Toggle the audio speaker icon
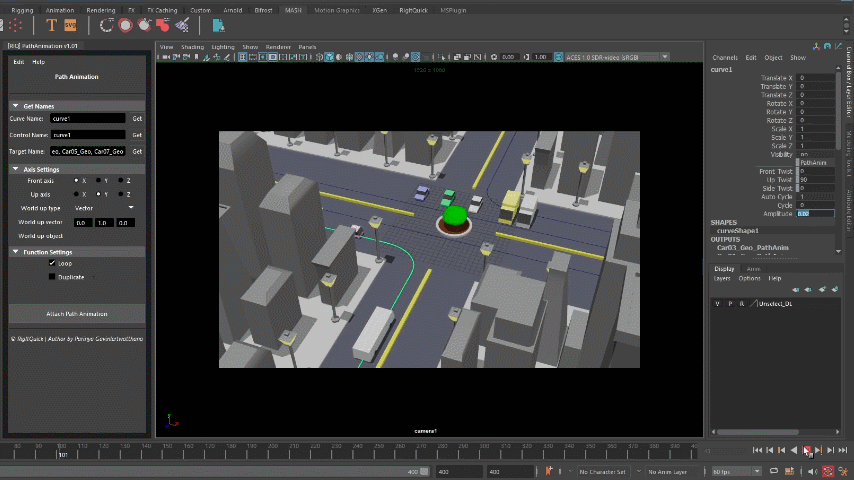This screenshot has height=480, width=854. point(813,471)
